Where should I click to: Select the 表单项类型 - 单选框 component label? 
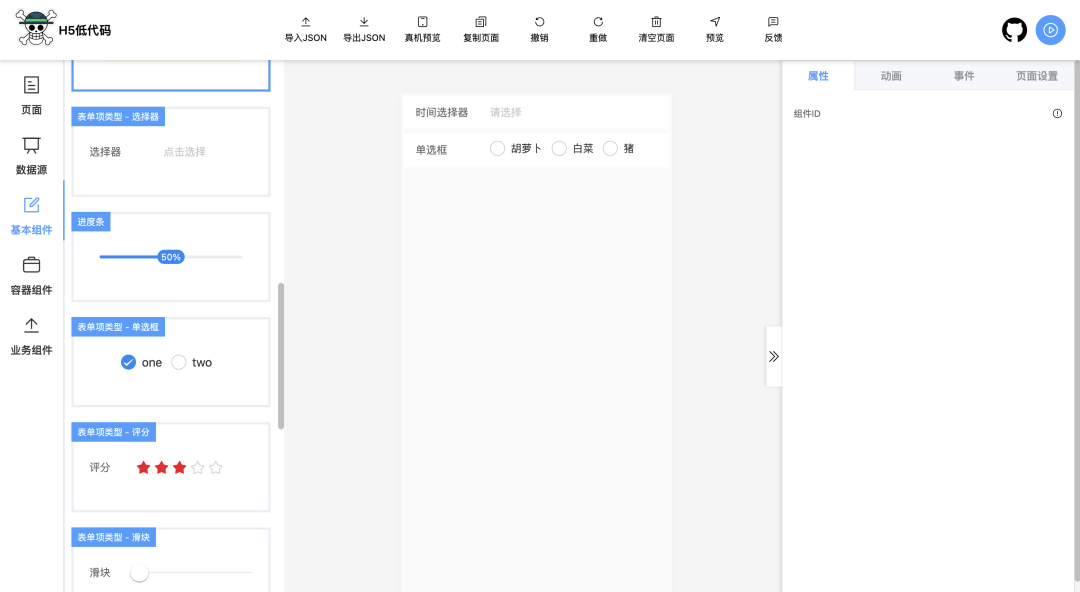coord(118,327)
